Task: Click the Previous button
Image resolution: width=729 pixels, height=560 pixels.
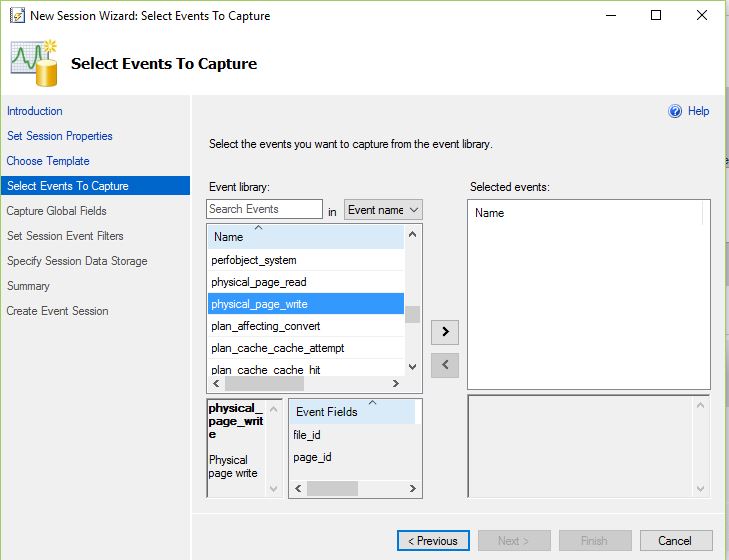Action: pyautogui.click(x=433, y=541)
